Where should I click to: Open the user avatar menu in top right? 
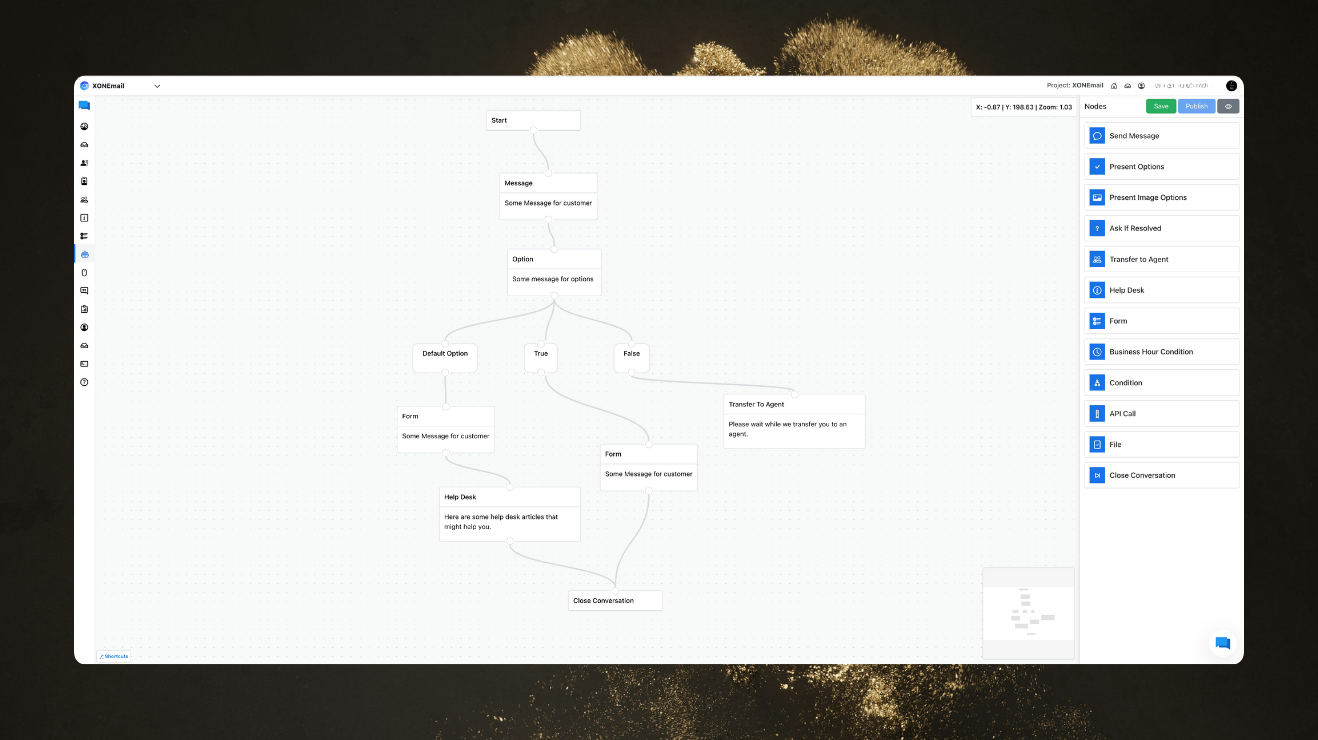tap(1231, 86)
